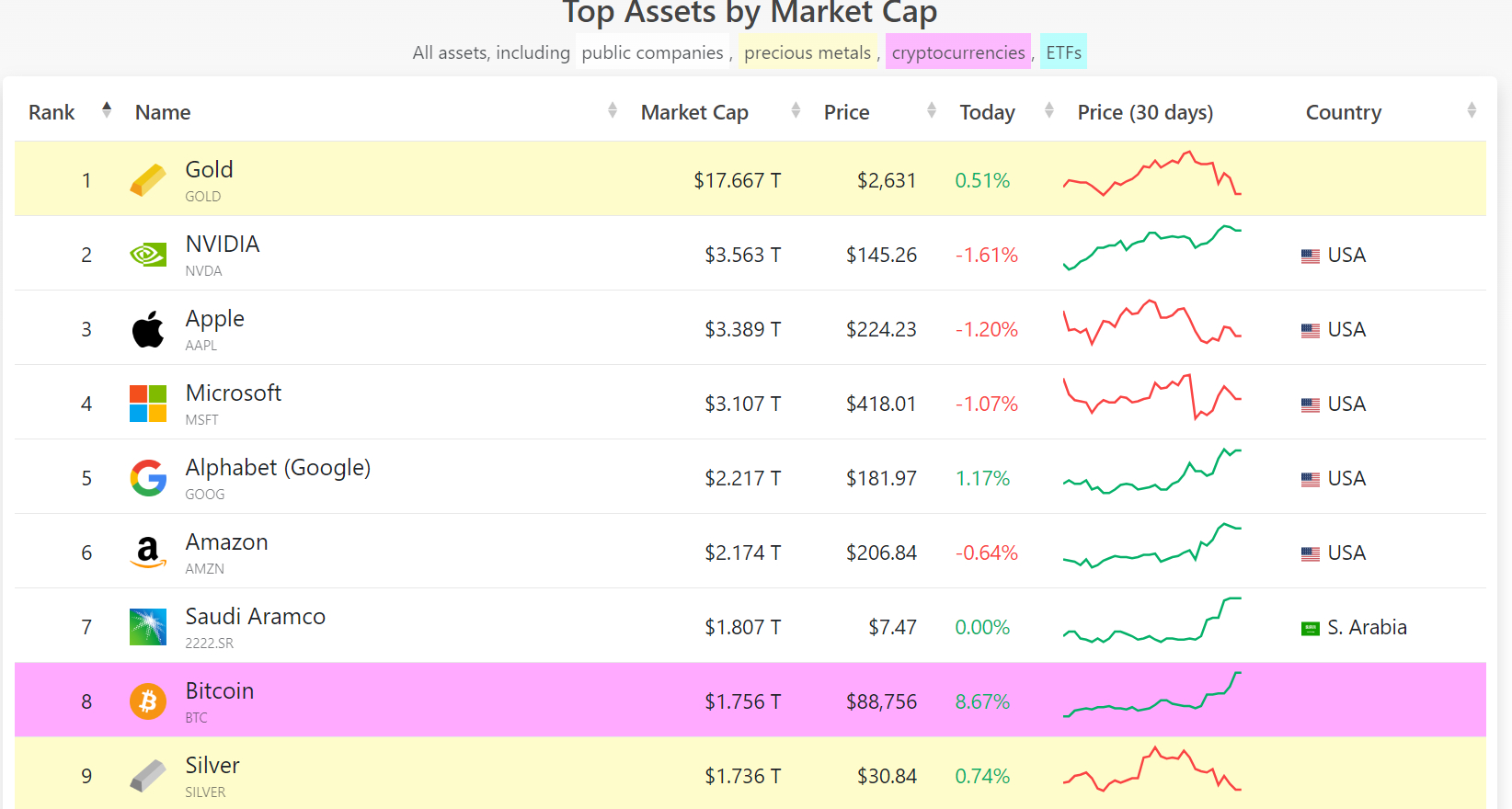1512x809 pixels.
Task: Sort by Market Cap using sort arrows
Action: coord(796,110)
